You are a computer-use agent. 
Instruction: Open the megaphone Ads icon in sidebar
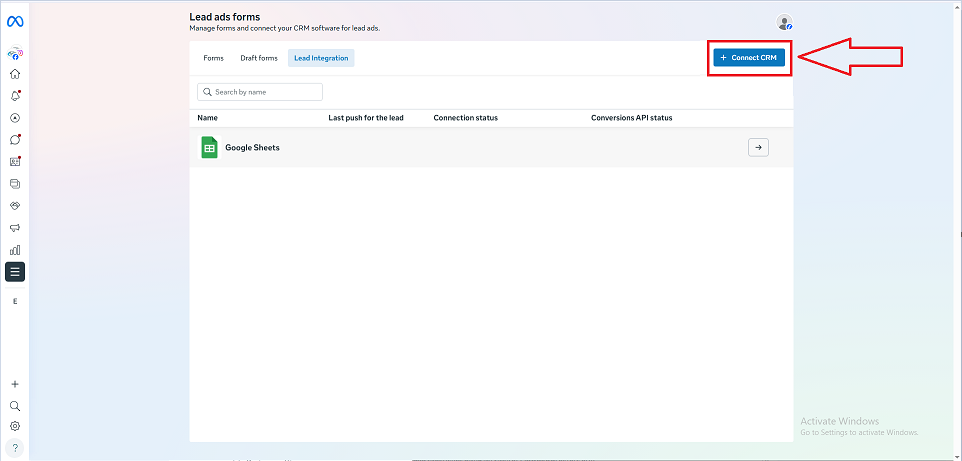pos(15,228)
